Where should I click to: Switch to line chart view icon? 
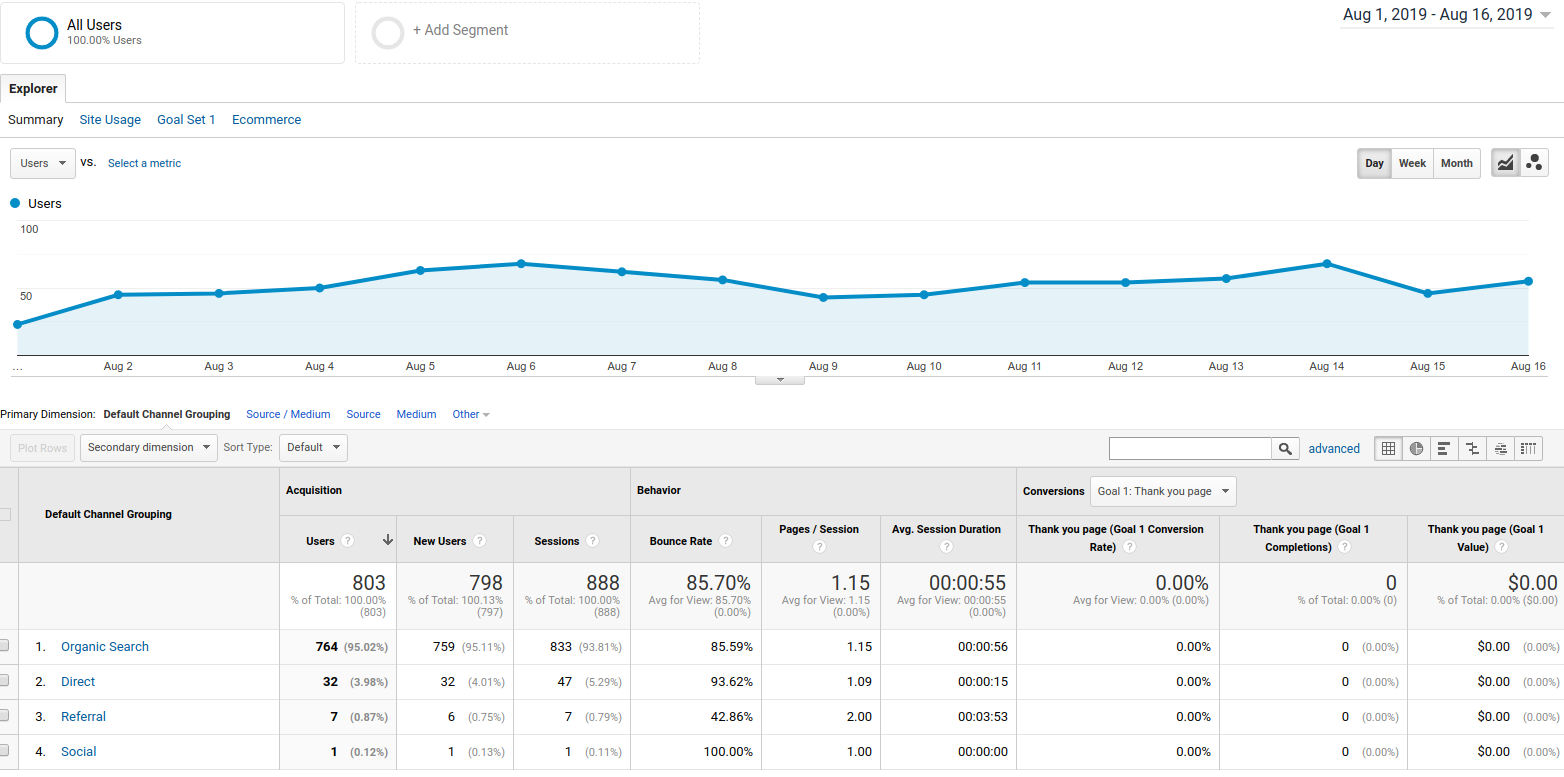tap(1505, 163)
